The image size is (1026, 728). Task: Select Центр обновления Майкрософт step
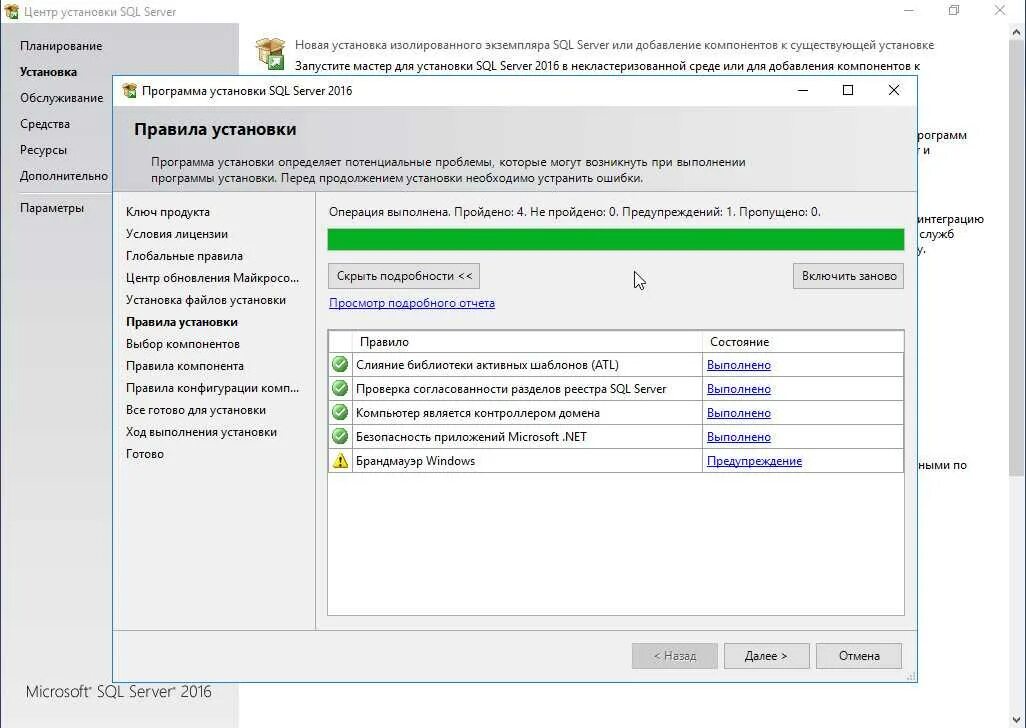coord(212,278)
